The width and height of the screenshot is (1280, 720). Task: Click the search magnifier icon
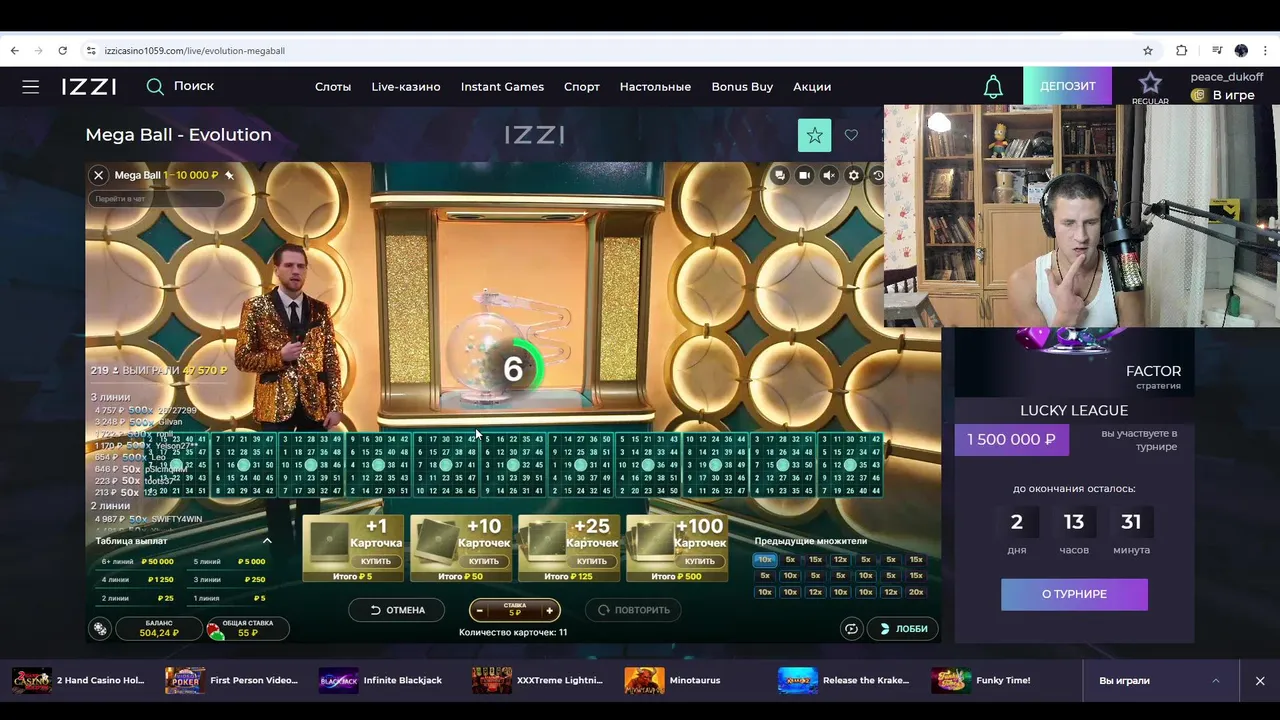155,87
